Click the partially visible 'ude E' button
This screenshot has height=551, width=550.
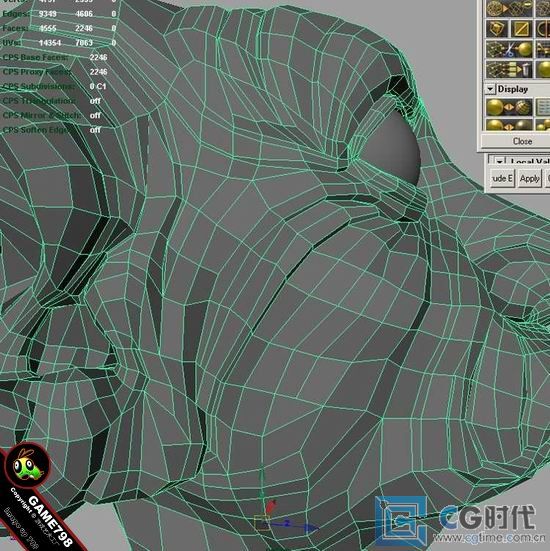[x=503, y=179]
